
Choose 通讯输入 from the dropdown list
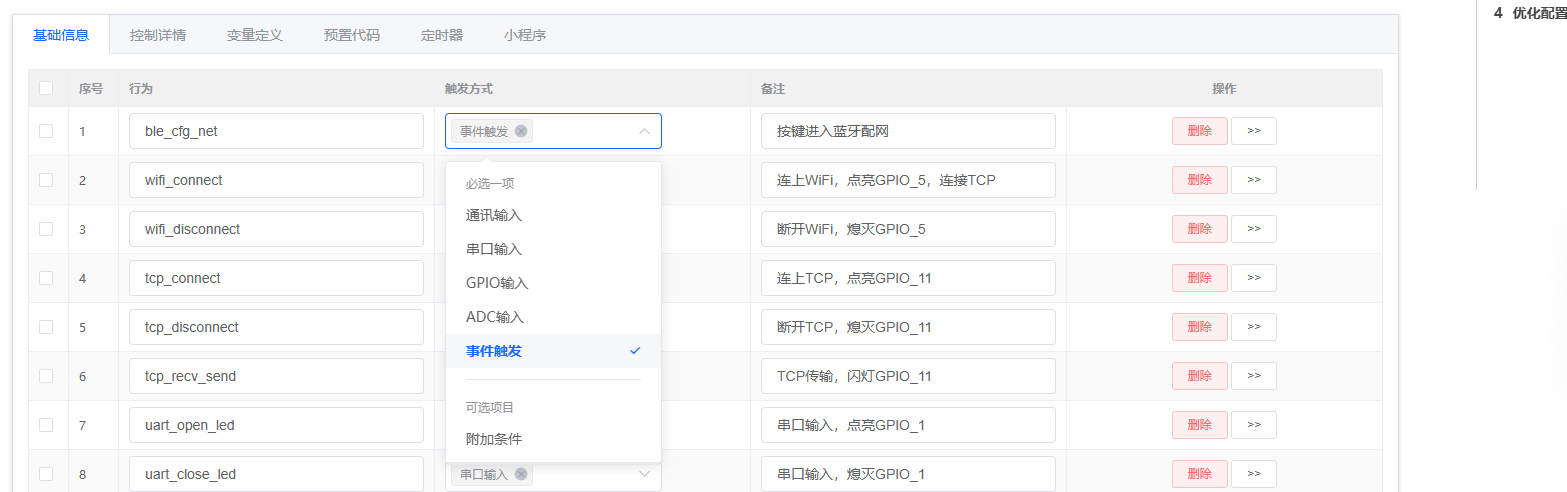[553, 215]
